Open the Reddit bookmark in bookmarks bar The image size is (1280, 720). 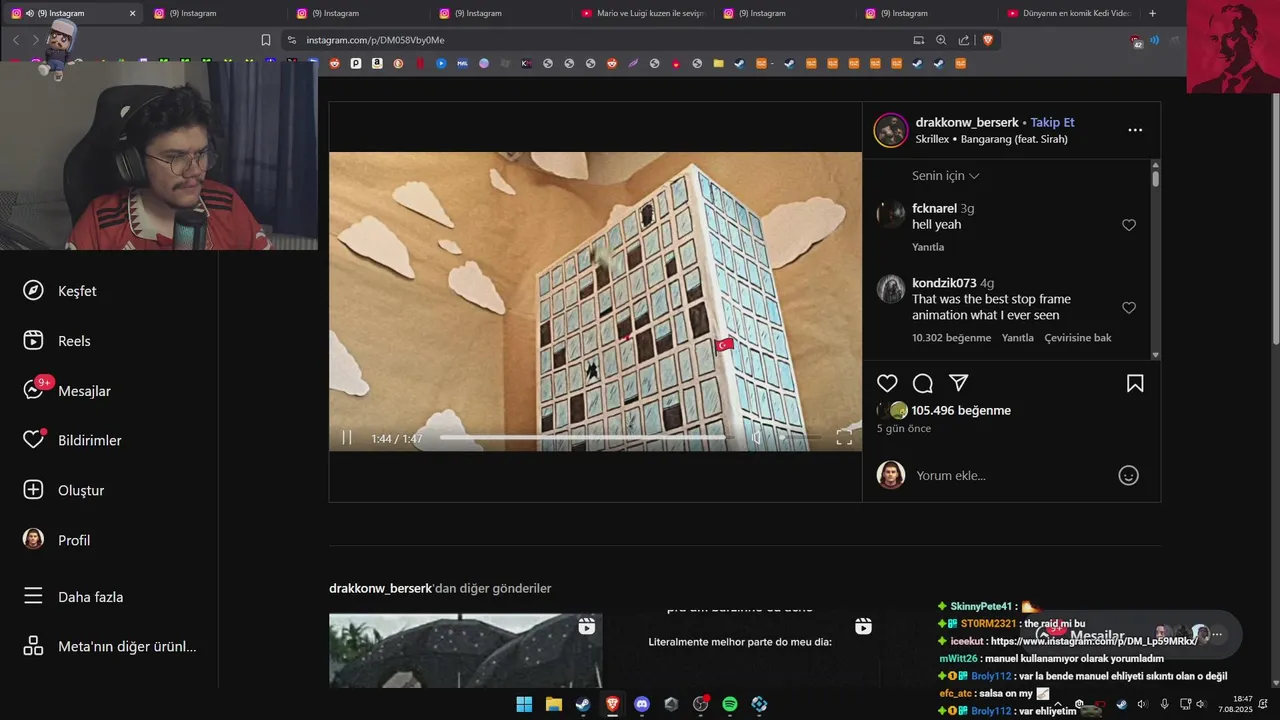coord(335,63)
